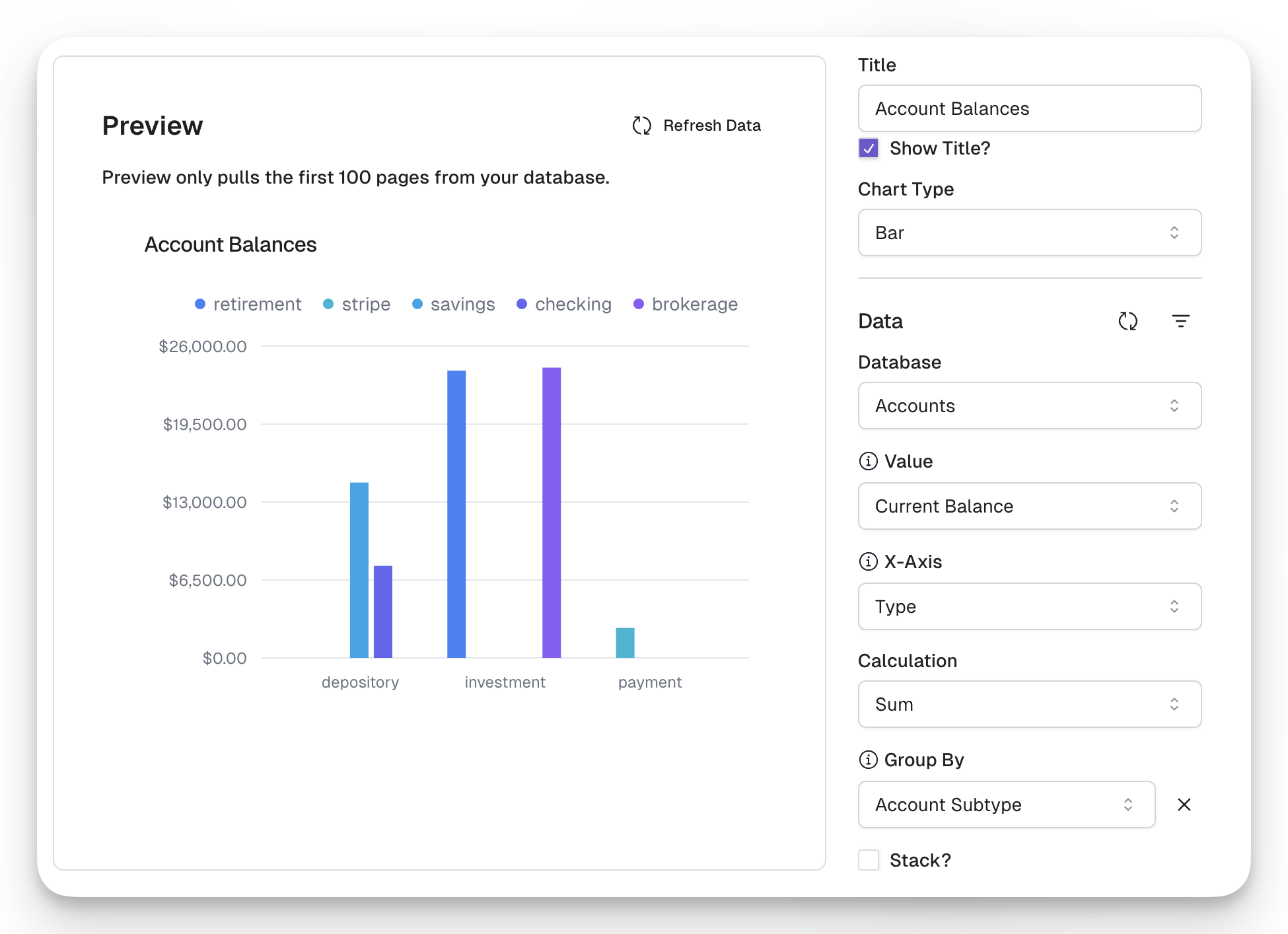Open the Data filter lines icon
1288x934 pixels.
pos(1180,321)
